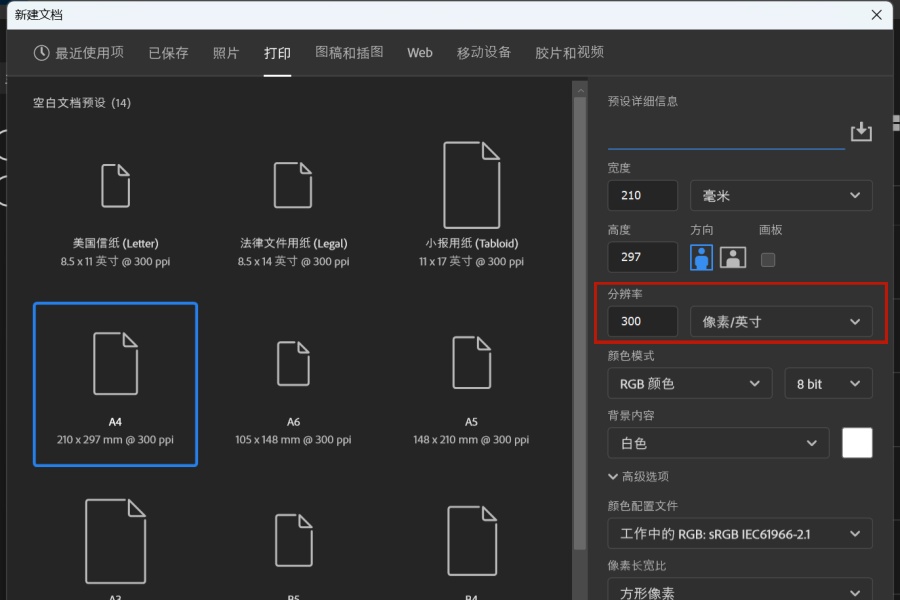Open the 工作中的 RGB color profile dropdown
Image resolution: width=900 pixels, height=600 pixels.
click(740, 533)
